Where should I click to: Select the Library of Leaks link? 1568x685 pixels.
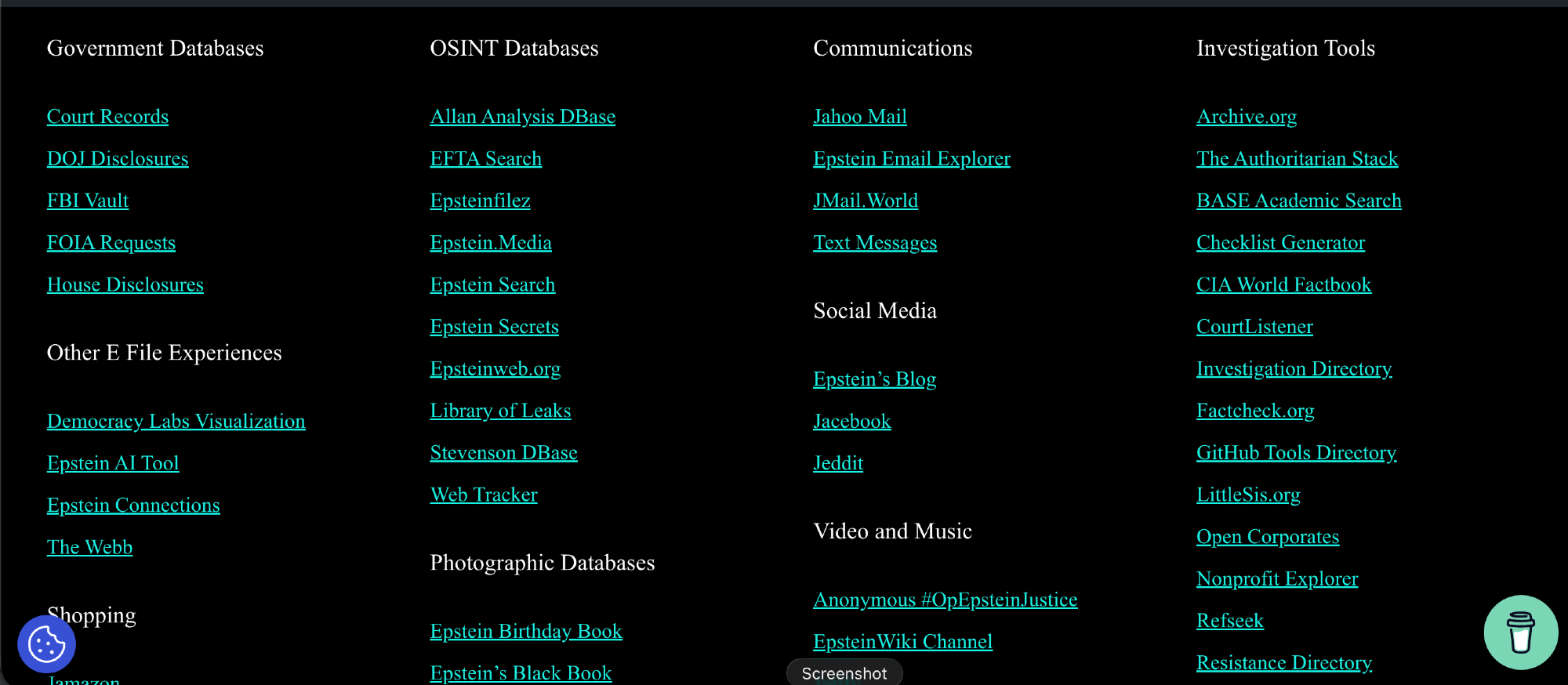pos(500,411)
